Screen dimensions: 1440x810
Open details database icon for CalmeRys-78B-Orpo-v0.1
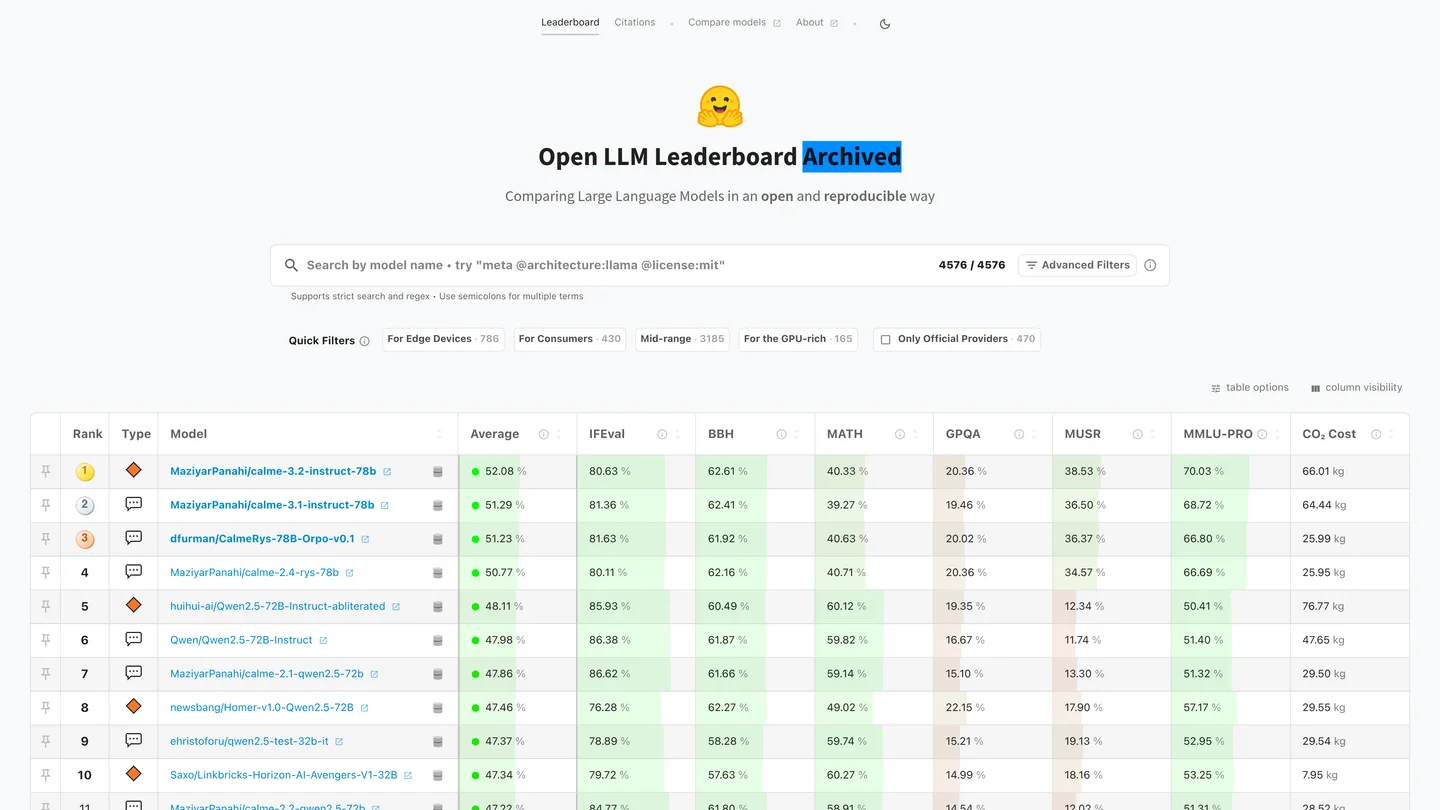point(437,539)
